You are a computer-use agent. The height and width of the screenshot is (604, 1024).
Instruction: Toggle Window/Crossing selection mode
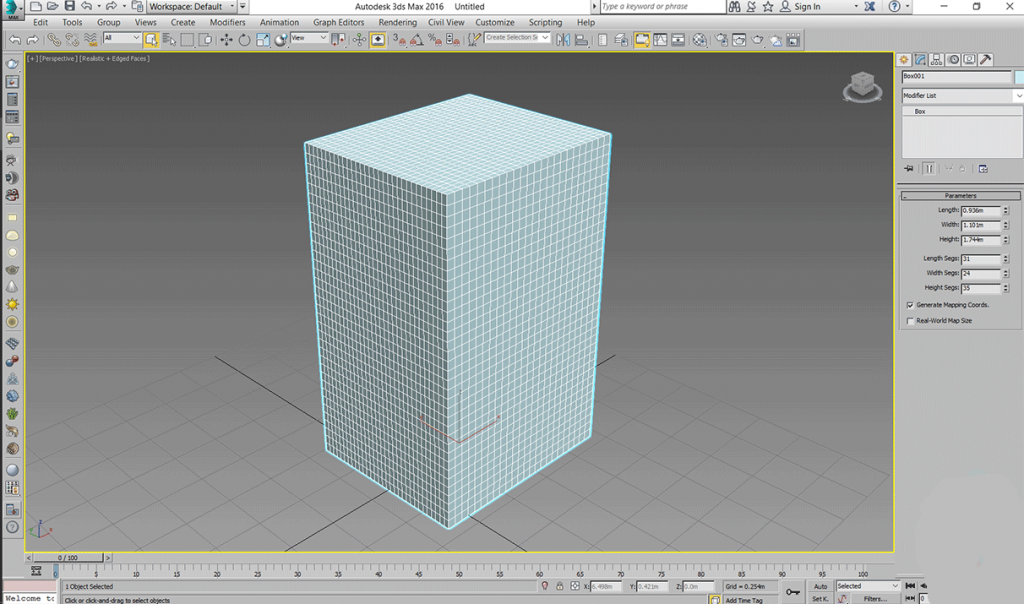205,40
